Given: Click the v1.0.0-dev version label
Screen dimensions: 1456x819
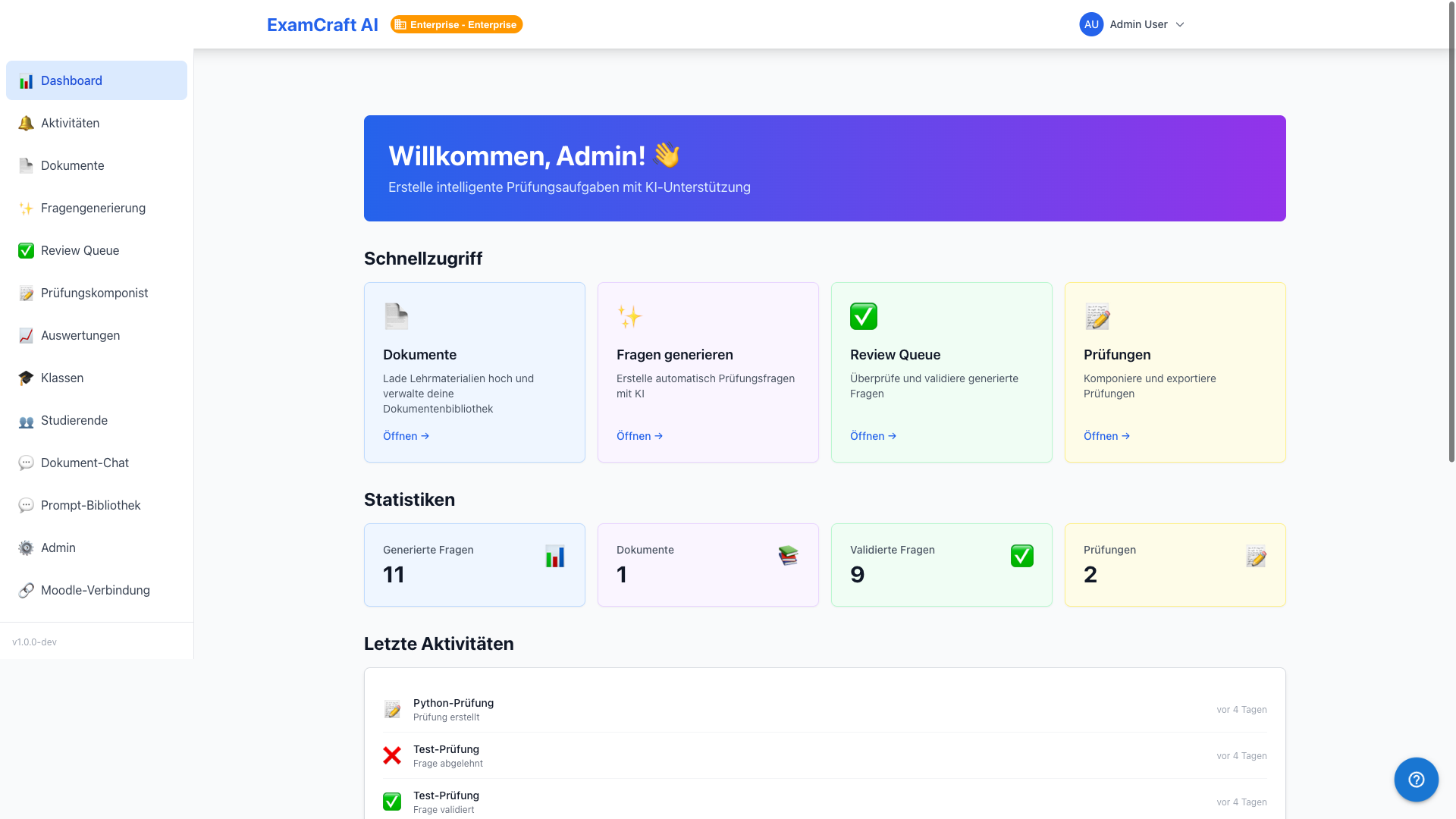Looking at the screenshot, I should click(x=34, y=642).
